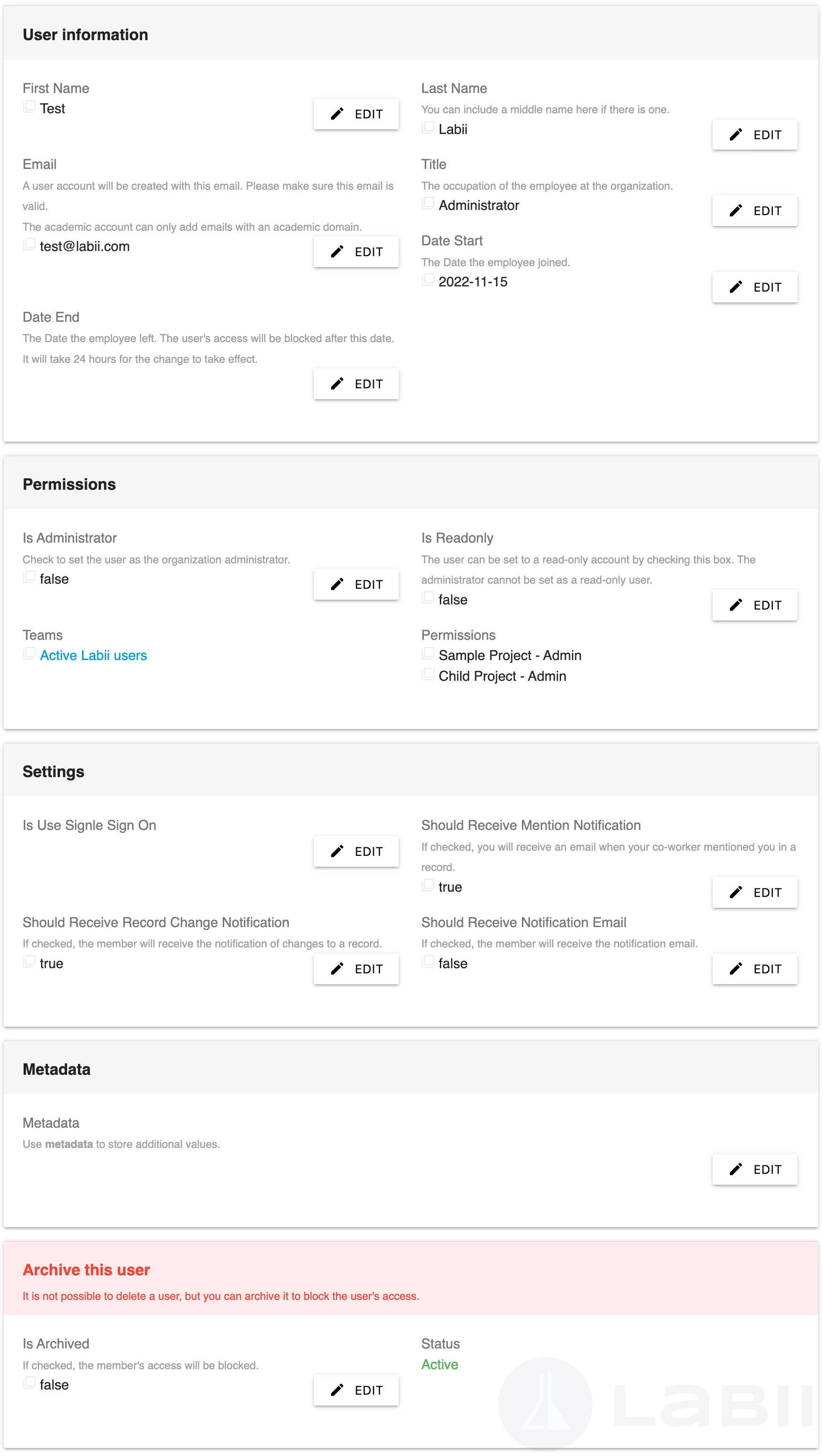Click copy icon beside Sample Project - Admin
Screen dimensions: 823x1456
tap(428, 653)
